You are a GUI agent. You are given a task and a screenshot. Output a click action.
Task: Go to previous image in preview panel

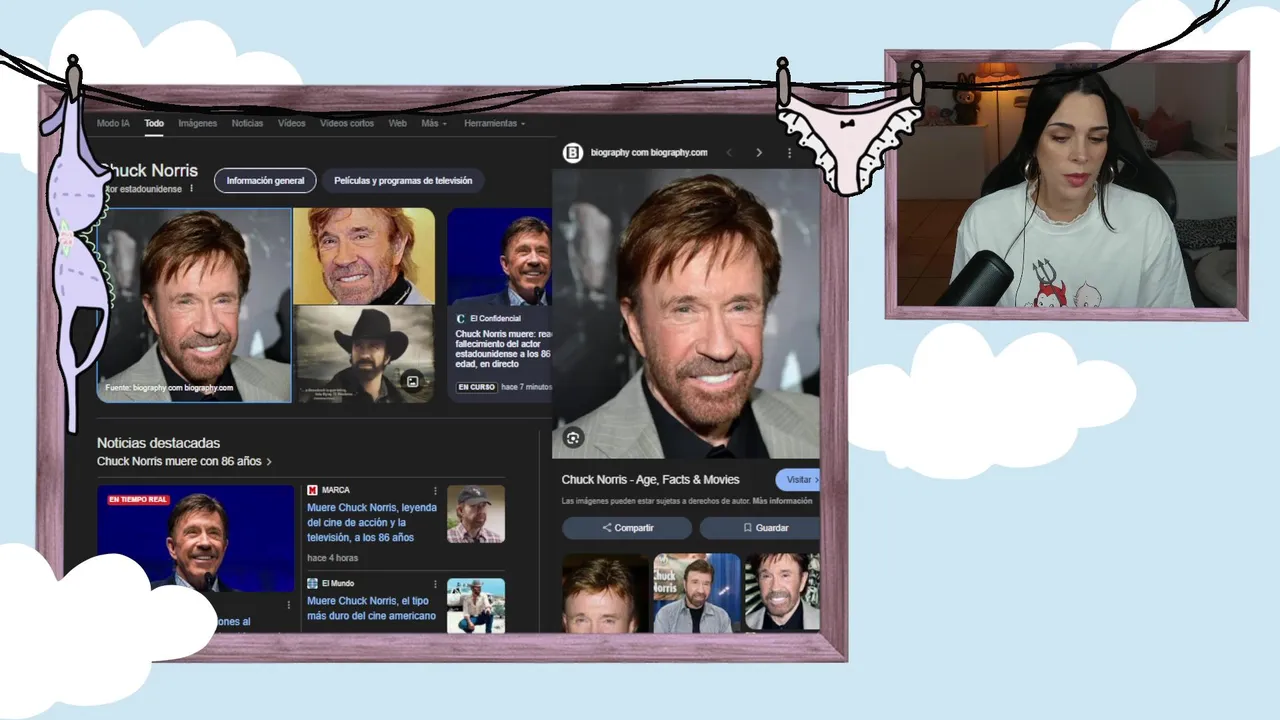(729, 153)
